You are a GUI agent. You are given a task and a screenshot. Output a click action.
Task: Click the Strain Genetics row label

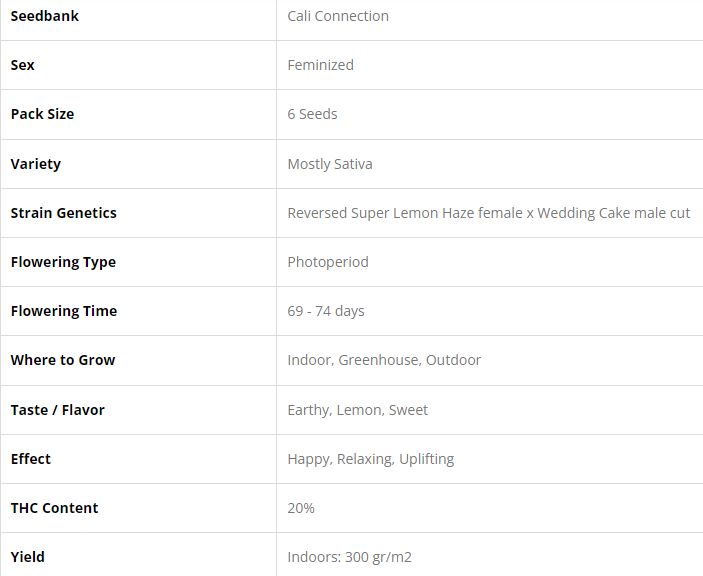point(64,213)
